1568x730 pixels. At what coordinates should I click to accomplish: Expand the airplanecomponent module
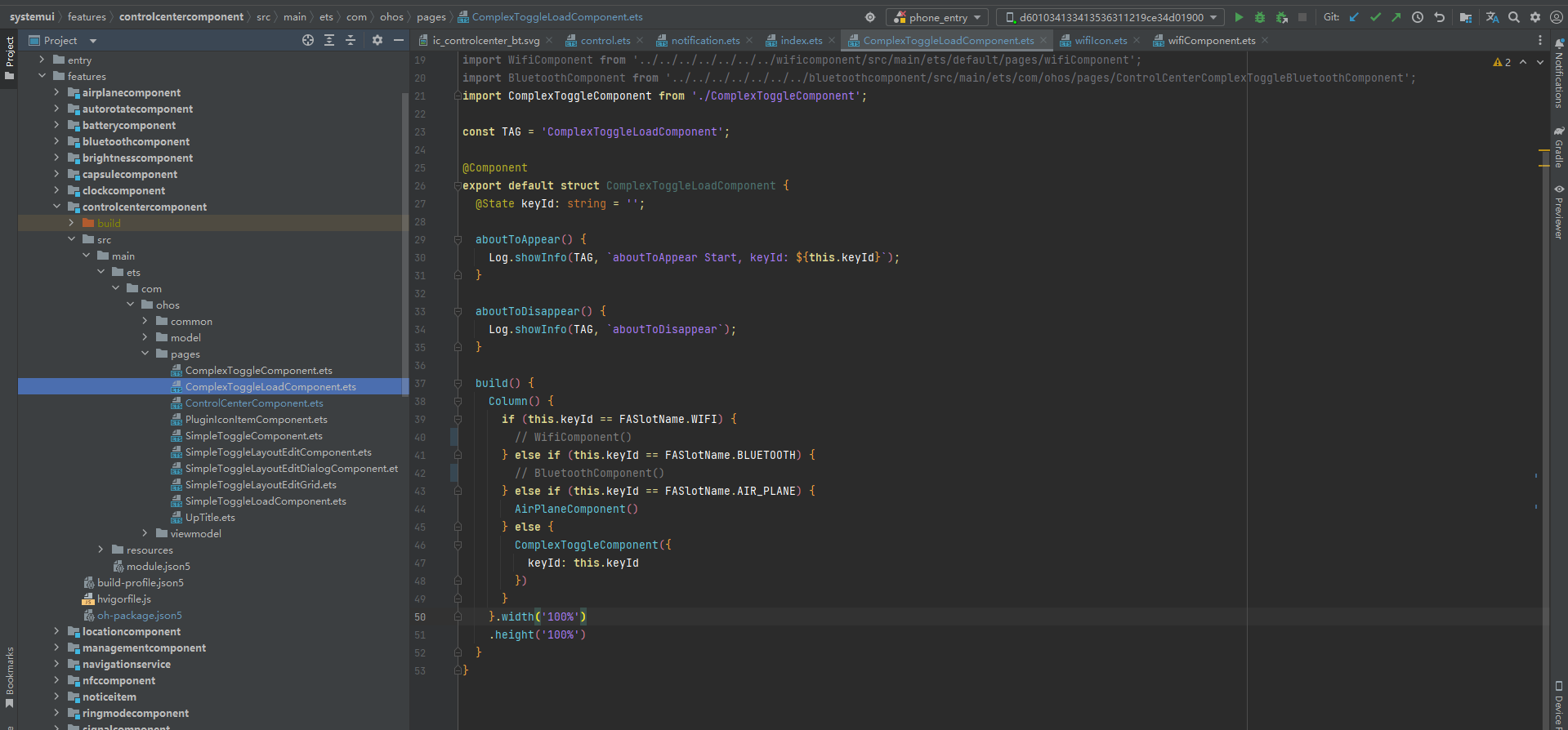(57, 92)
